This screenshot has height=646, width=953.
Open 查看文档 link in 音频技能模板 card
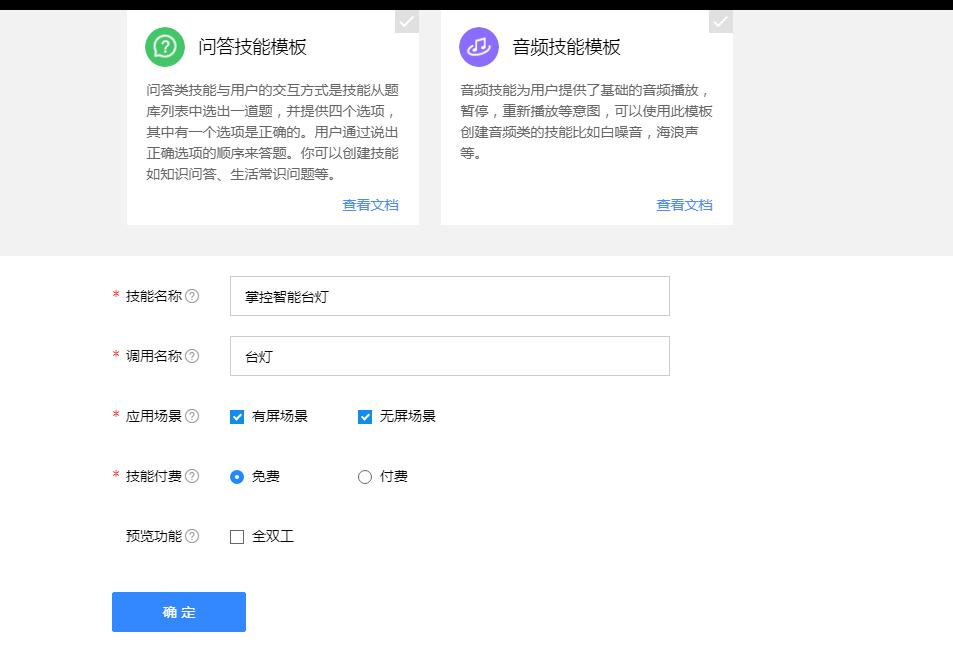pos(684,205)
